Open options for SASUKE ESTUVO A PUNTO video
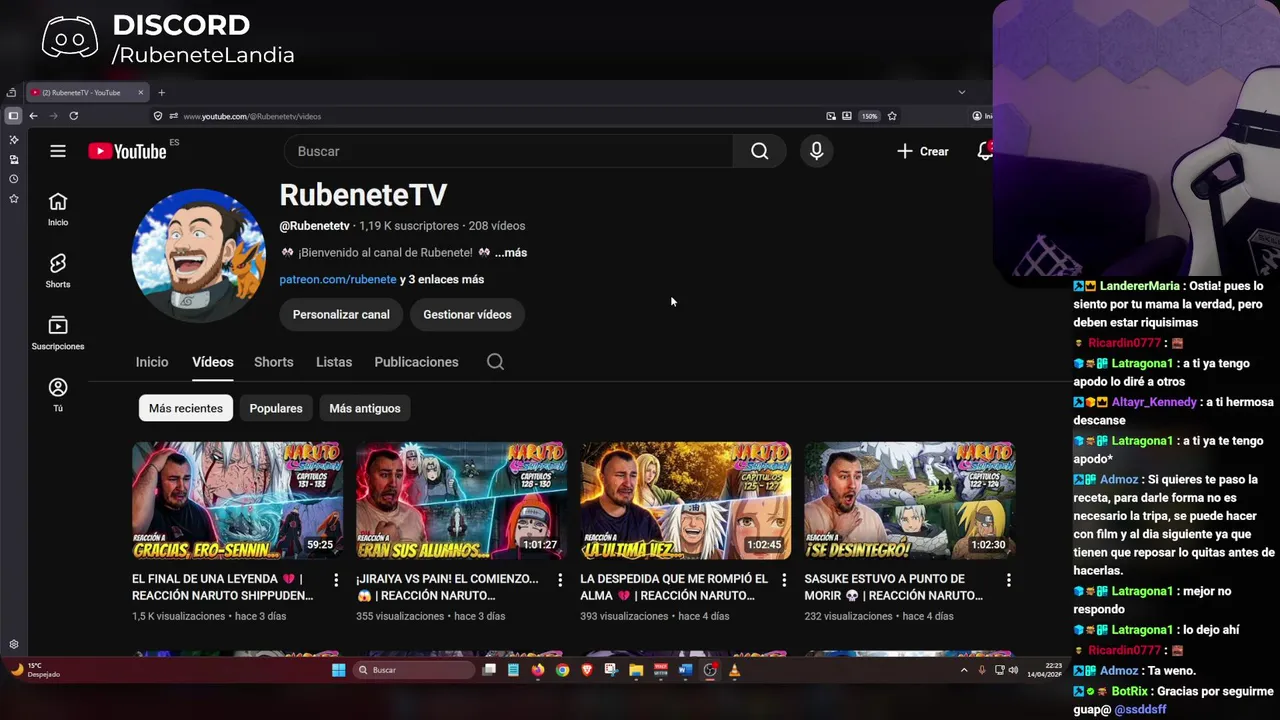The width and height of the screenshot is (1280, 720). [1009, 580]
